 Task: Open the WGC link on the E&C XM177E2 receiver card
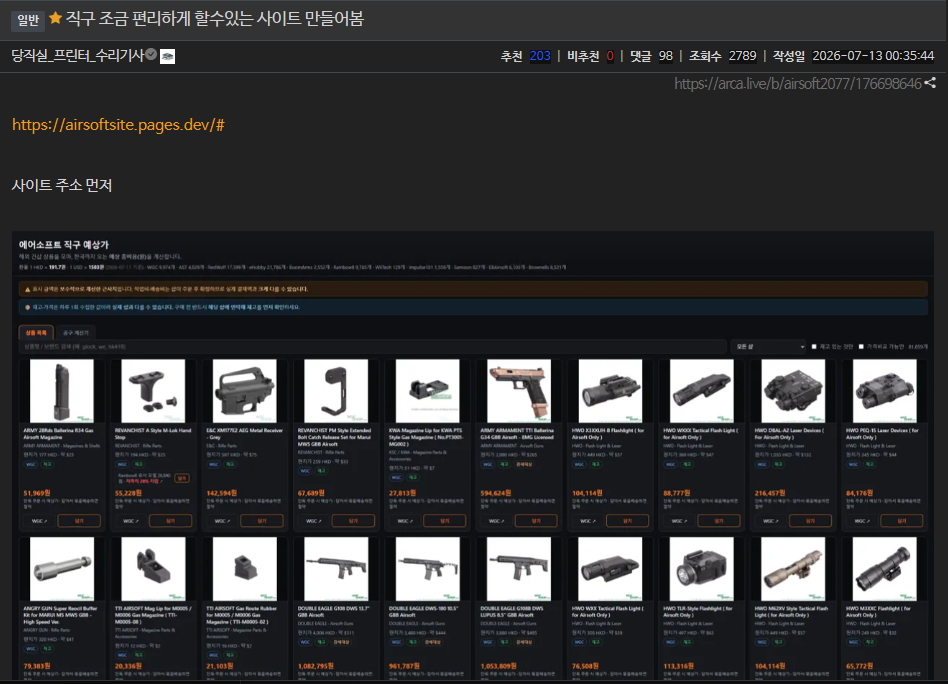tap(222, 521)
